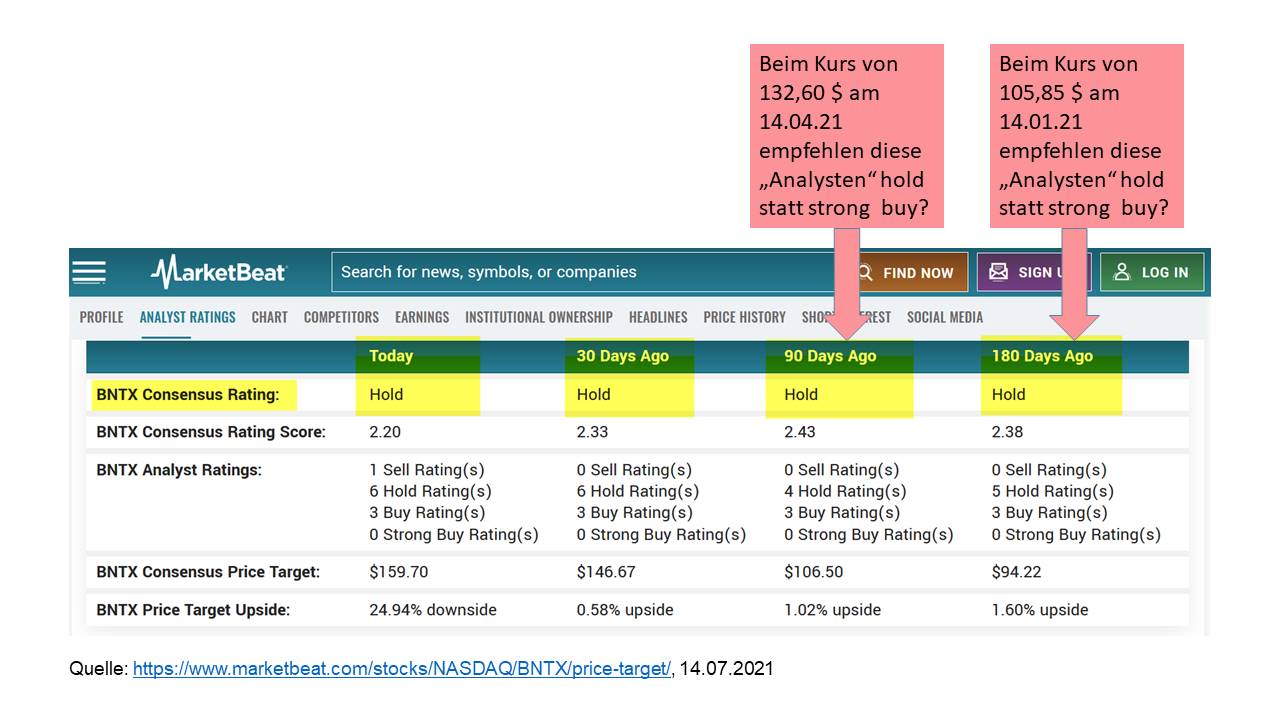Click the "30 Days Ago" column header

click(623, 356)
